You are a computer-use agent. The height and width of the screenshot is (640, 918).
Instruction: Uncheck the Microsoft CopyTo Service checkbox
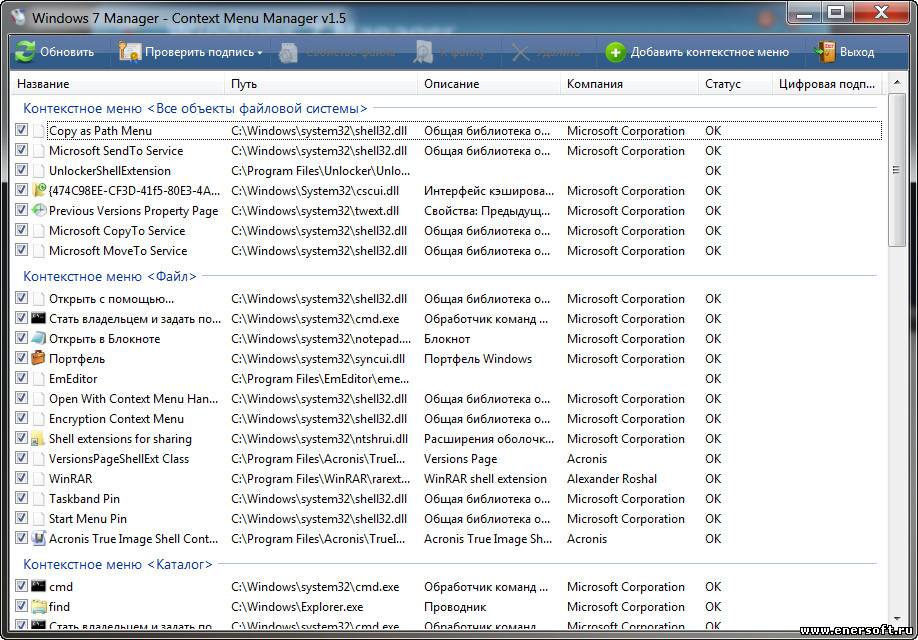(x=22, y=230)
